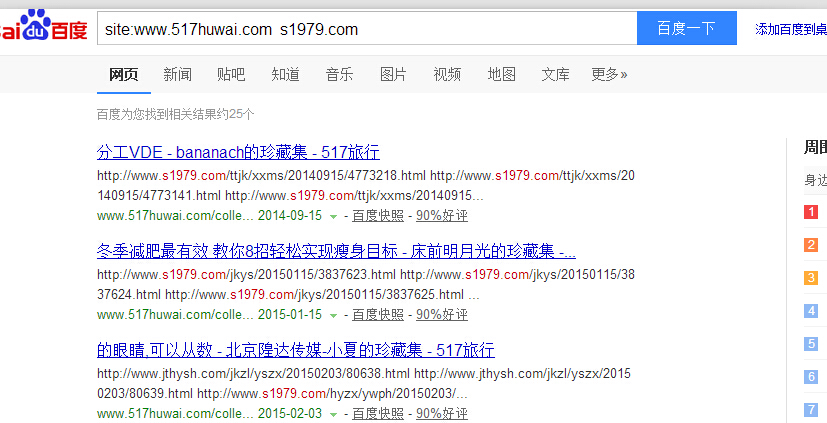Click 90%好评 on the 2015-01-15 result
The image size is (827, 423).
[442, 315]
